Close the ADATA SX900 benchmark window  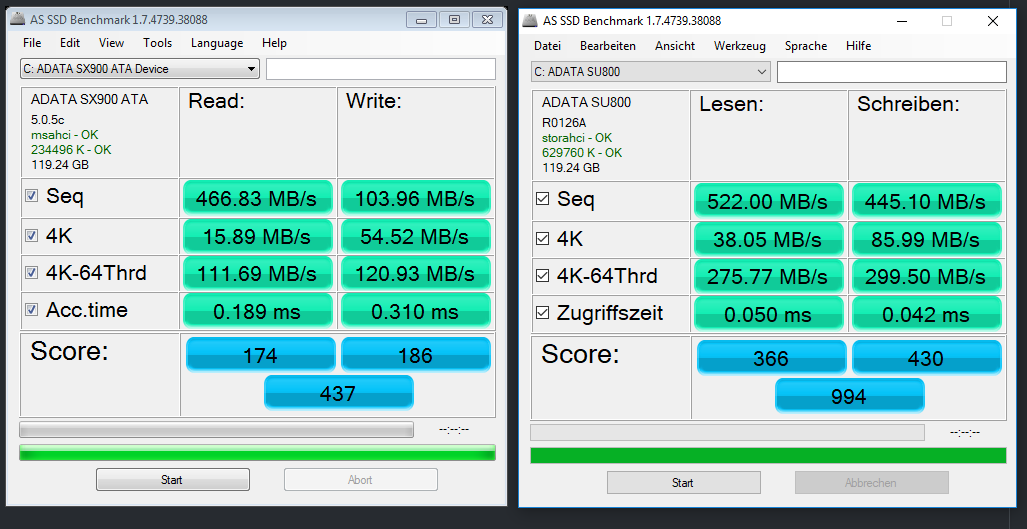(x=486, y=19)
